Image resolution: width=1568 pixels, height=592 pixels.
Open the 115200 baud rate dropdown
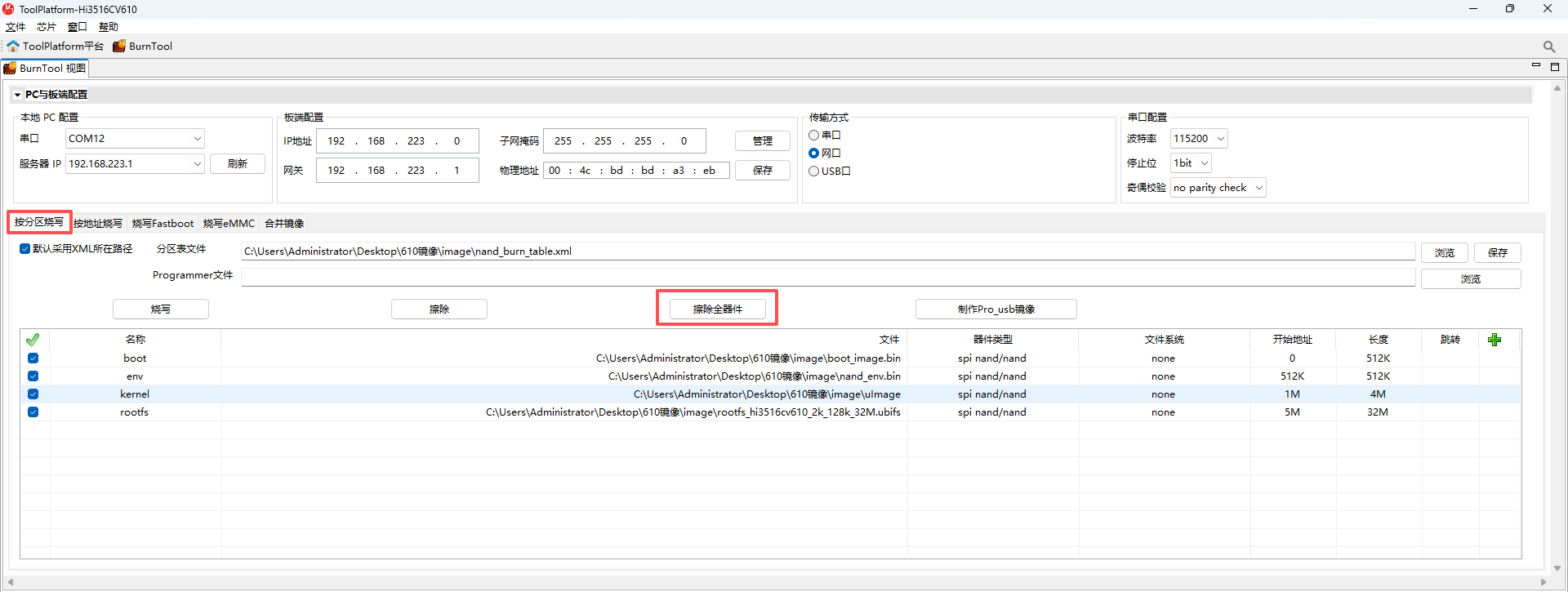click(x=1199, y=139)
